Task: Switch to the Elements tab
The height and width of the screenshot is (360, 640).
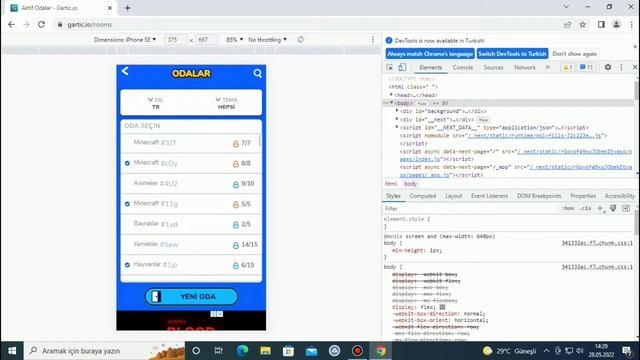Action: tap(431, 68)
